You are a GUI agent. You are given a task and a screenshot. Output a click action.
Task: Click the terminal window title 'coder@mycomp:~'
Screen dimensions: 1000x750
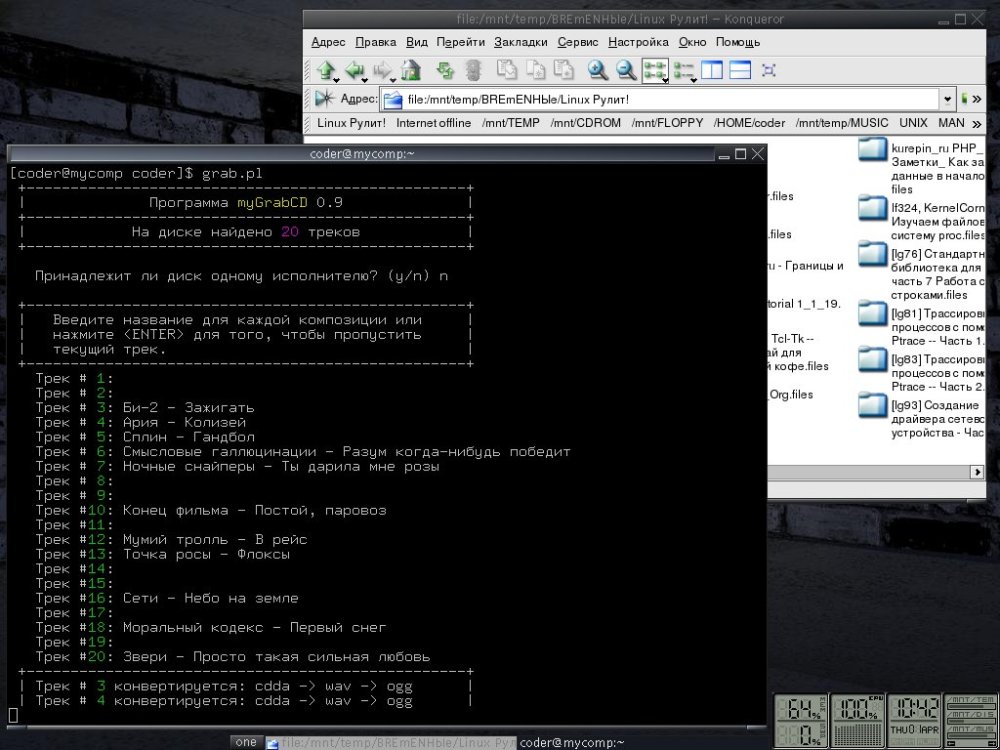(362, 154)
